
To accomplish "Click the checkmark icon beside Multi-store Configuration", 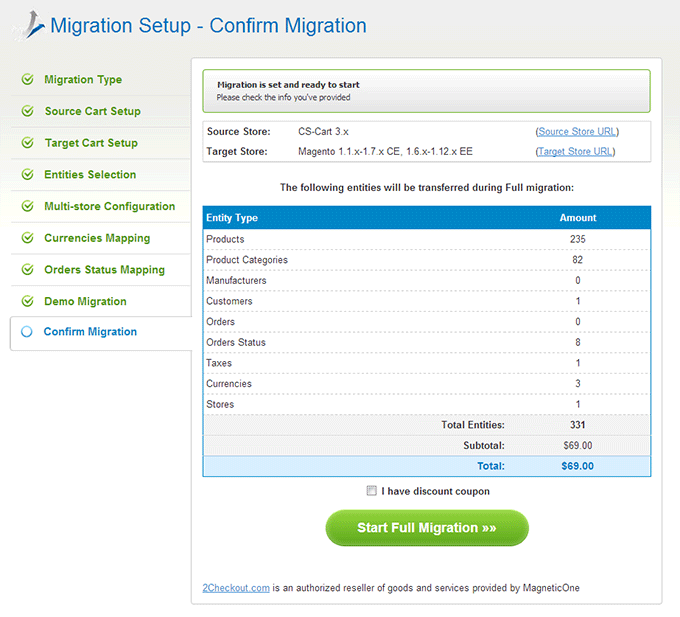I will pos(28,206).
